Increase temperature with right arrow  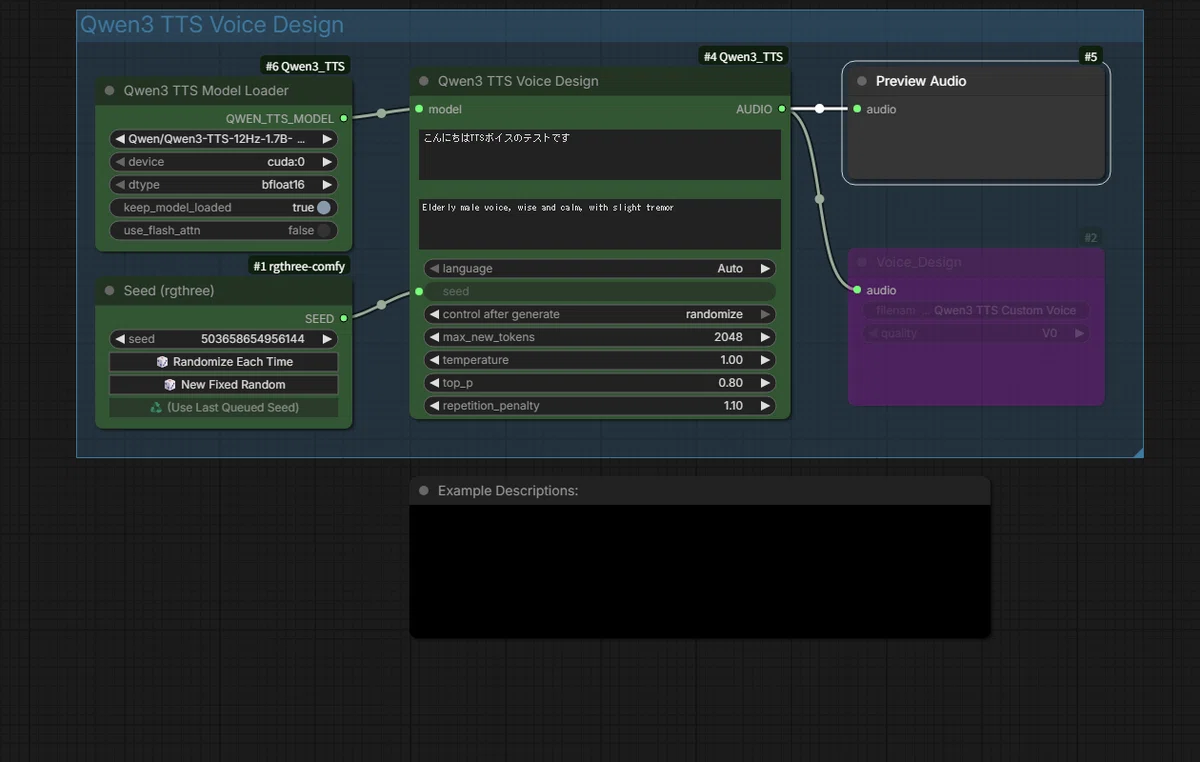pos(765,360)
